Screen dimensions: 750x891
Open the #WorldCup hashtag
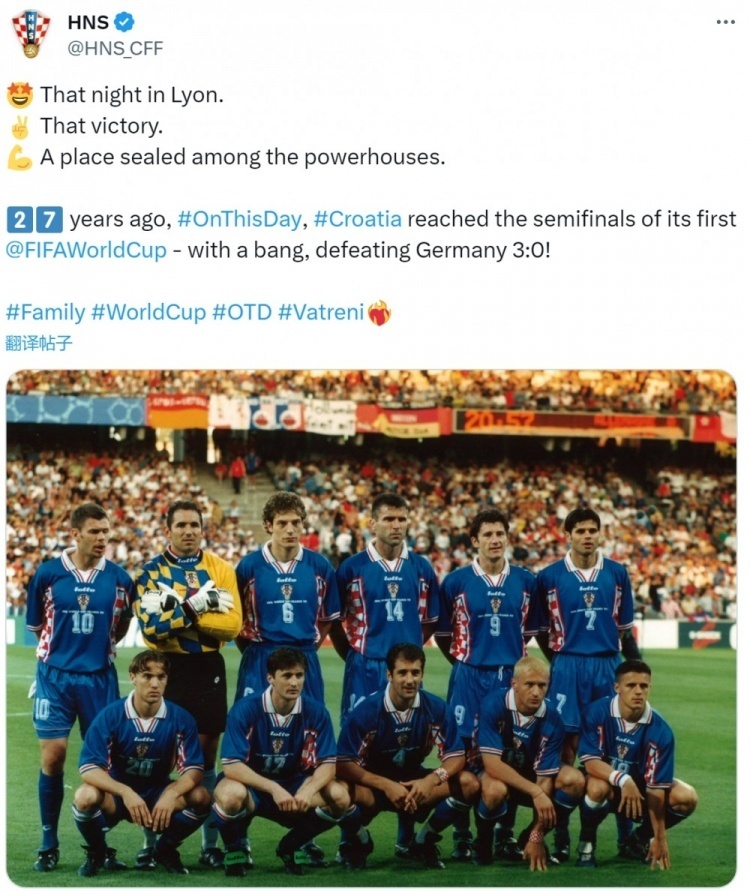tap(148, 312)
